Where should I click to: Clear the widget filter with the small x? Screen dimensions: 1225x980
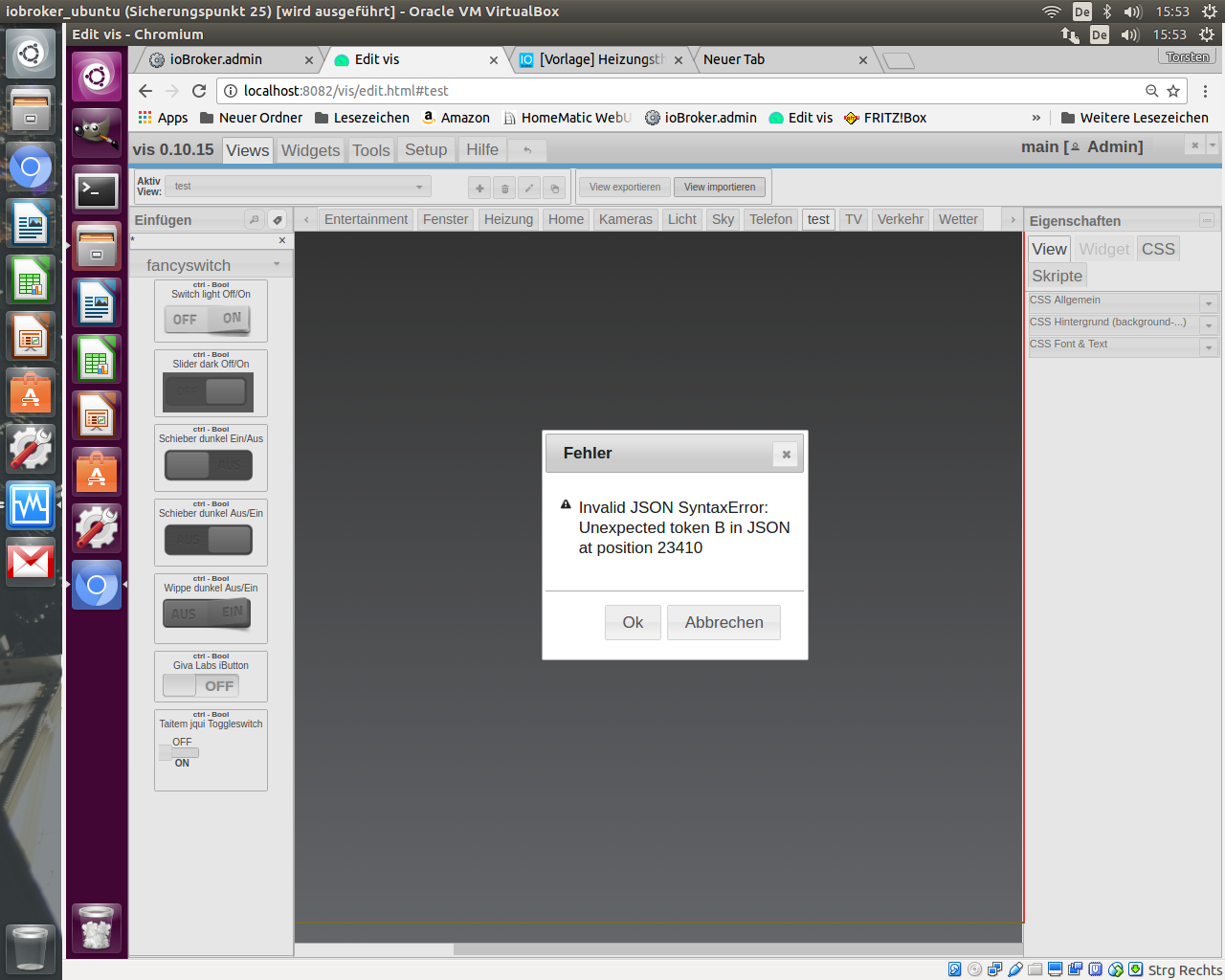pos(282,240)
